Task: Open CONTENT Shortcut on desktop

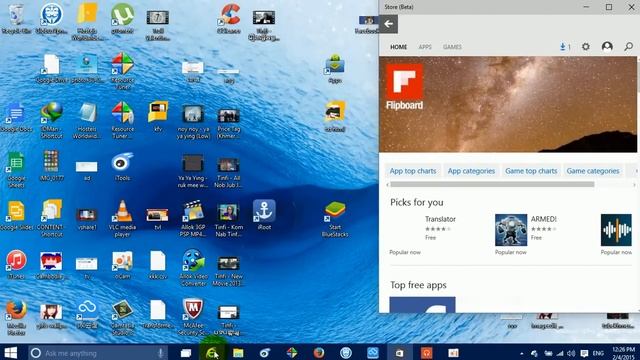Action: 52,218
